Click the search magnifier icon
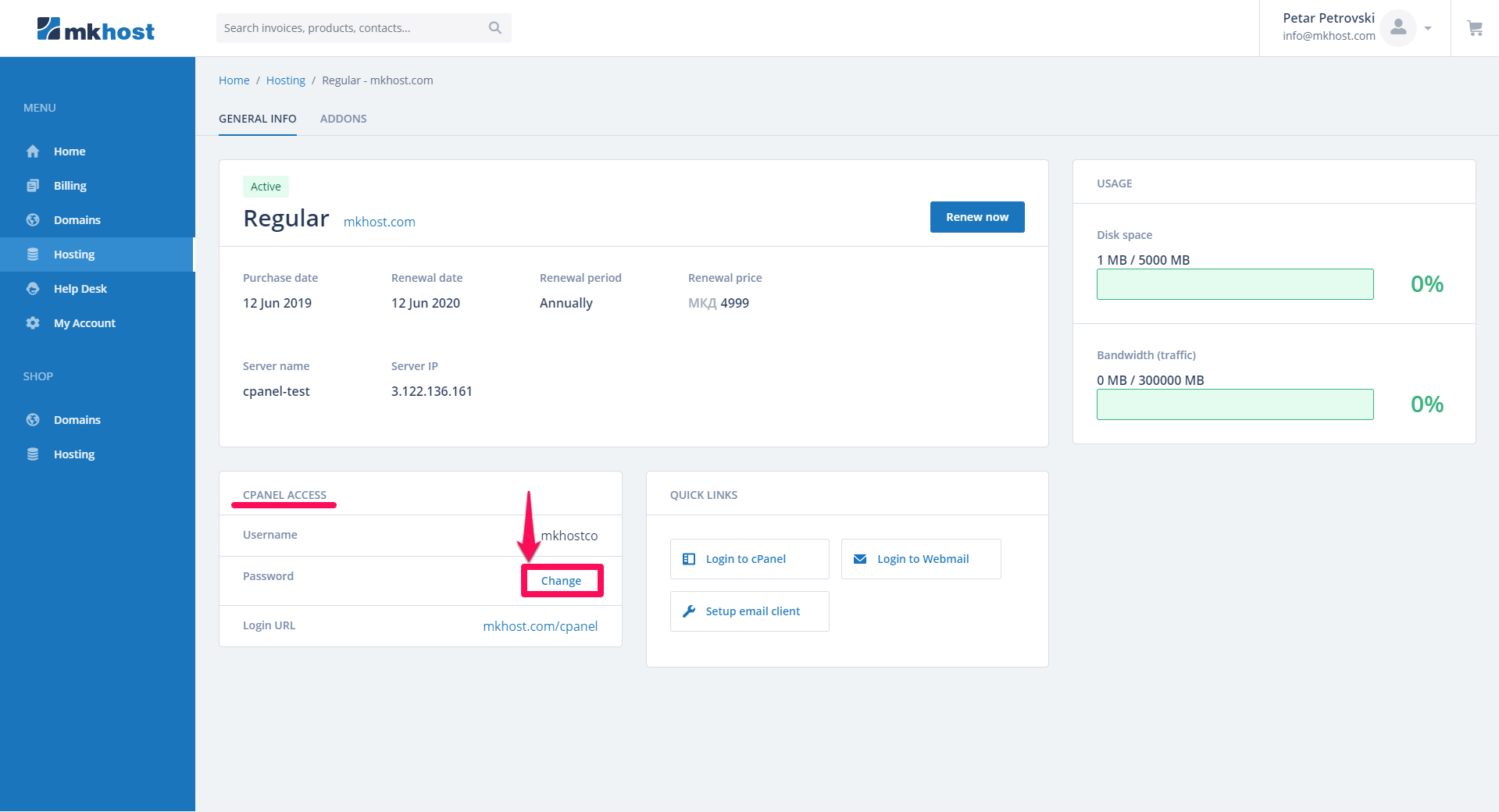This screenshot has width=1499, height=812. pyautogui.click(x=494, y=28)
